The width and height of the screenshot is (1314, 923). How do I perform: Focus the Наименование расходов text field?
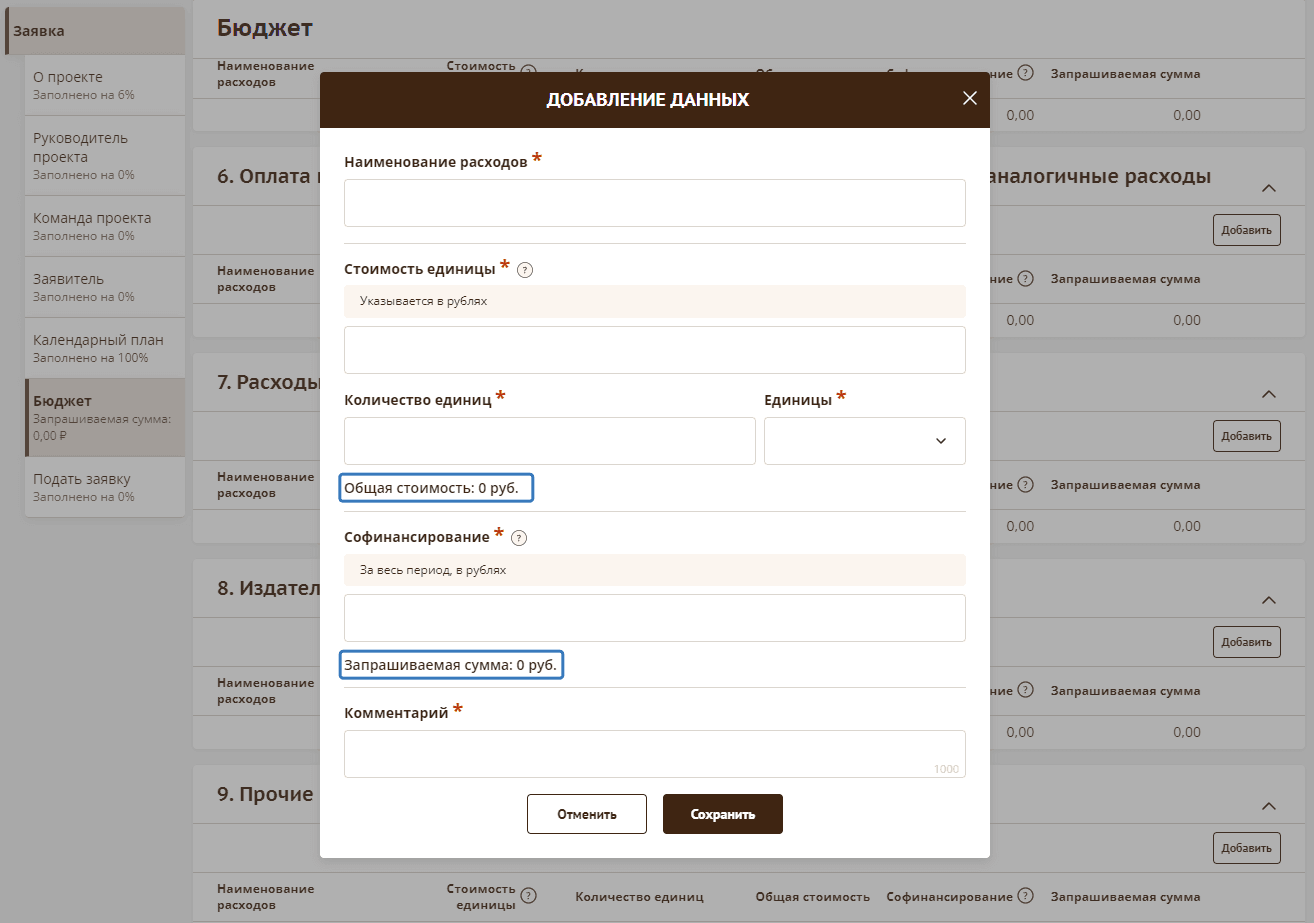point(654,203)
